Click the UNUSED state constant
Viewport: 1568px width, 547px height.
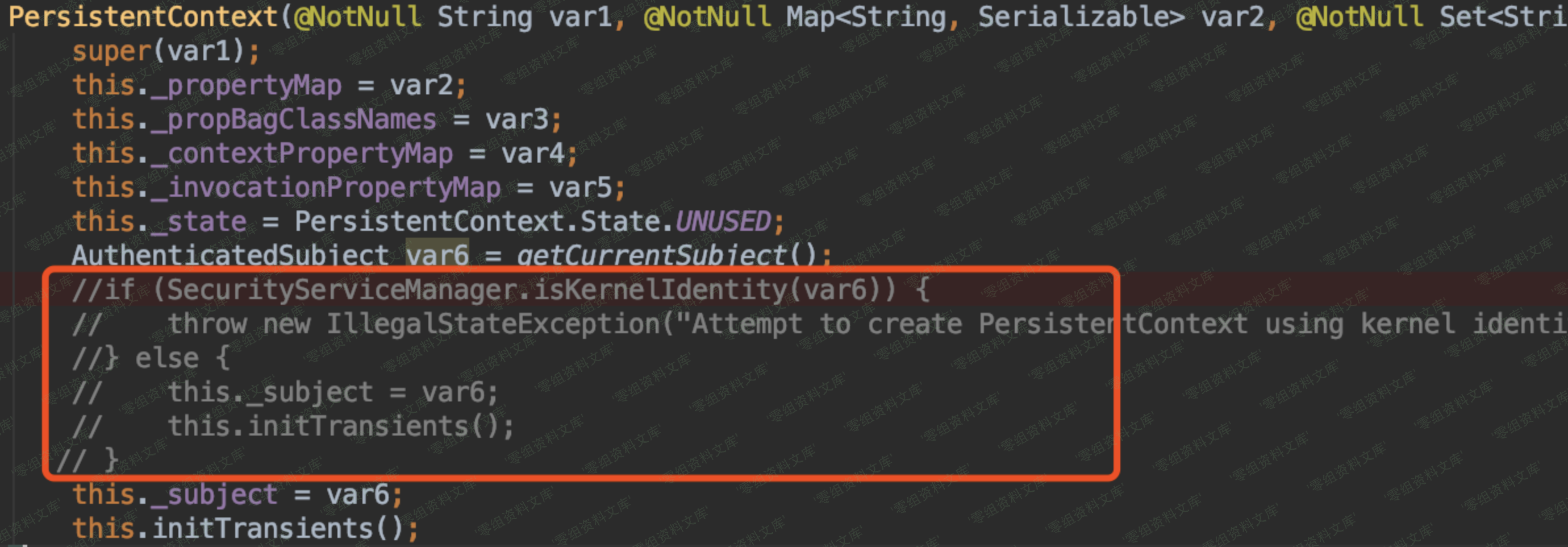point(723,222)
